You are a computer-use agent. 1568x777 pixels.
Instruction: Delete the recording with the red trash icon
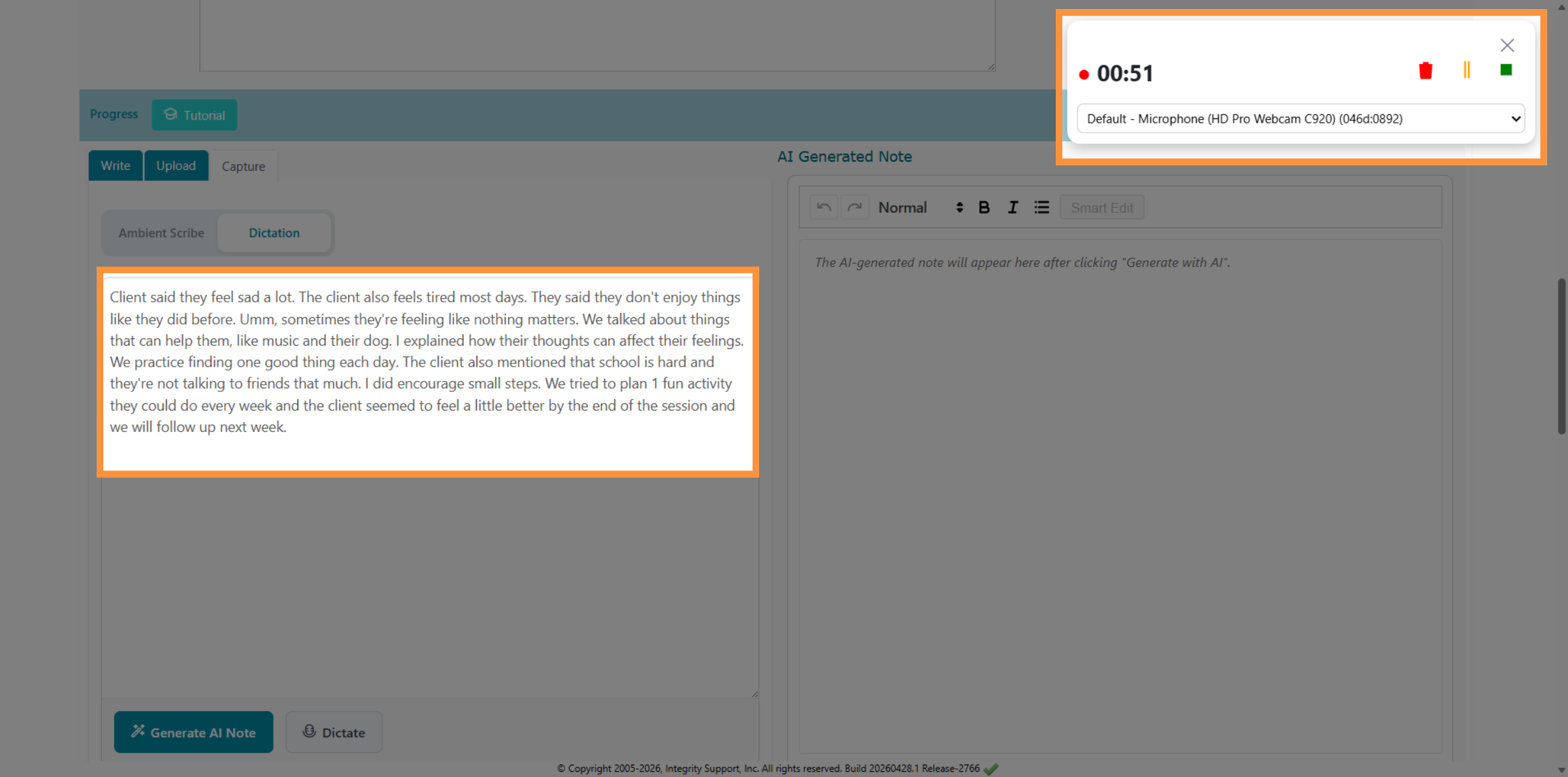pyautogui.click(x=1426, y=71)
